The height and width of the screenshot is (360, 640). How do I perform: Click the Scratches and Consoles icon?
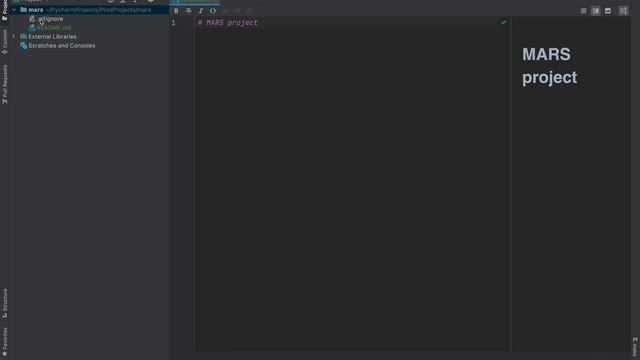(x=24, y=46)
